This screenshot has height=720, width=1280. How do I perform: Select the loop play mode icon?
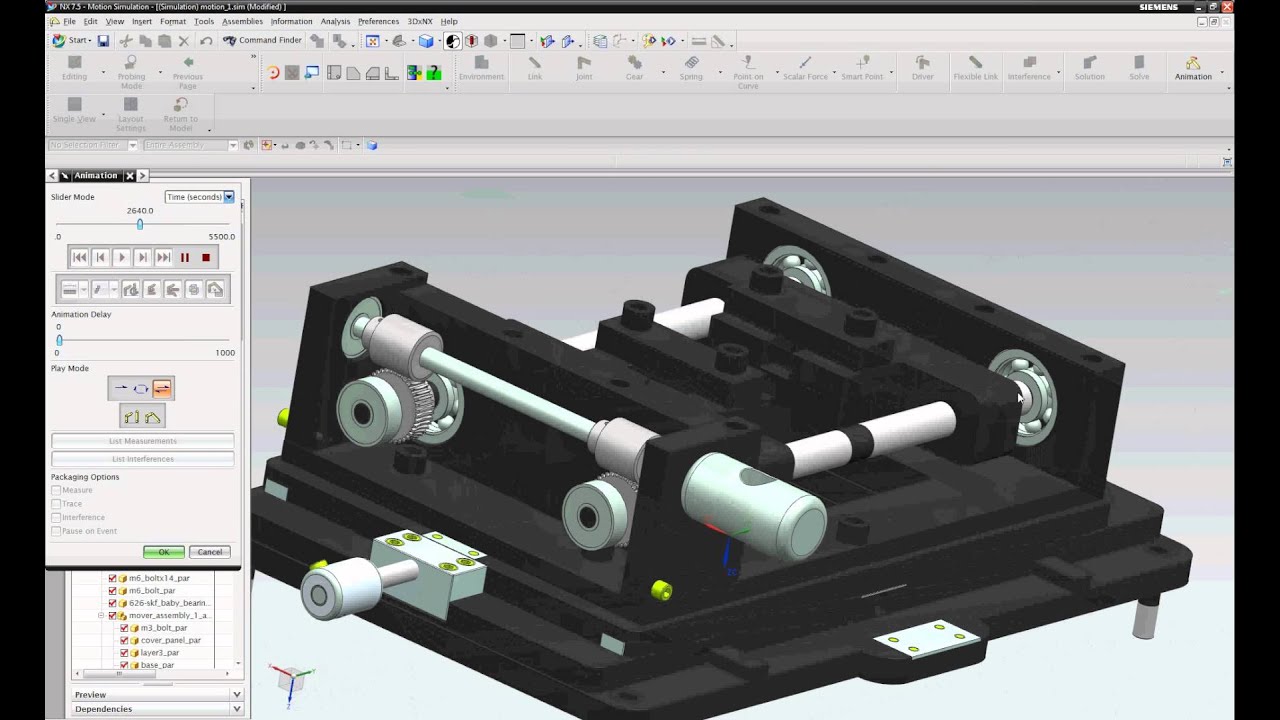tap(141, 388)
